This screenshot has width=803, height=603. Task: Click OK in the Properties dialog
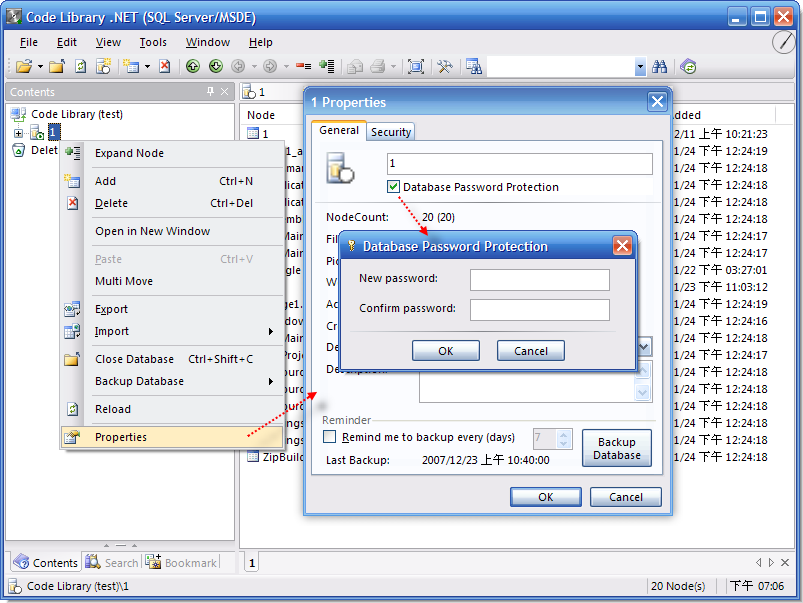pos(545,497)
